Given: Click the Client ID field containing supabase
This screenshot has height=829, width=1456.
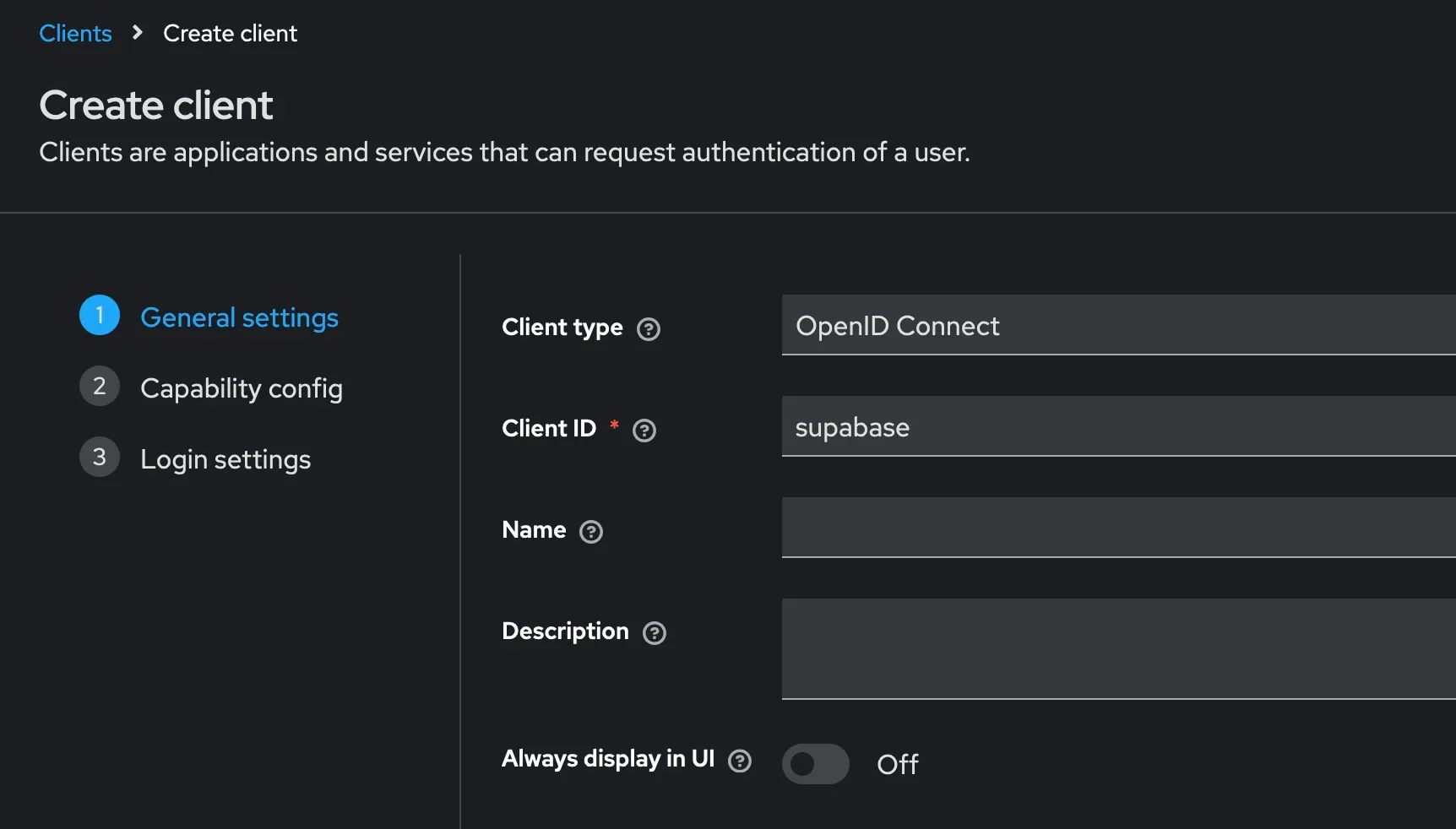Looking at the screenshot, I should point(1118,426).
